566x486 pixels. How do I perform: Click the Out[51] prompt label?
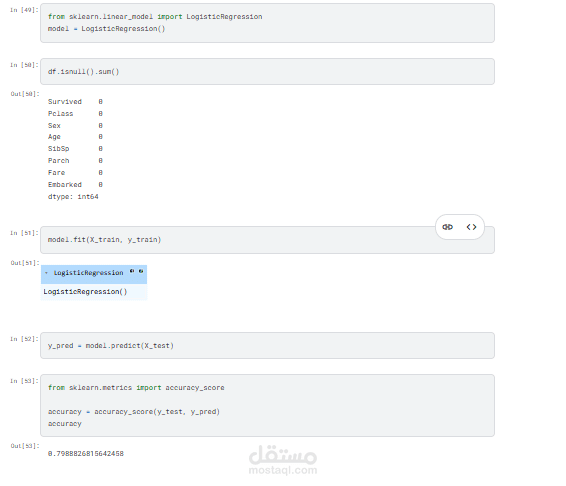click(25, 263)
